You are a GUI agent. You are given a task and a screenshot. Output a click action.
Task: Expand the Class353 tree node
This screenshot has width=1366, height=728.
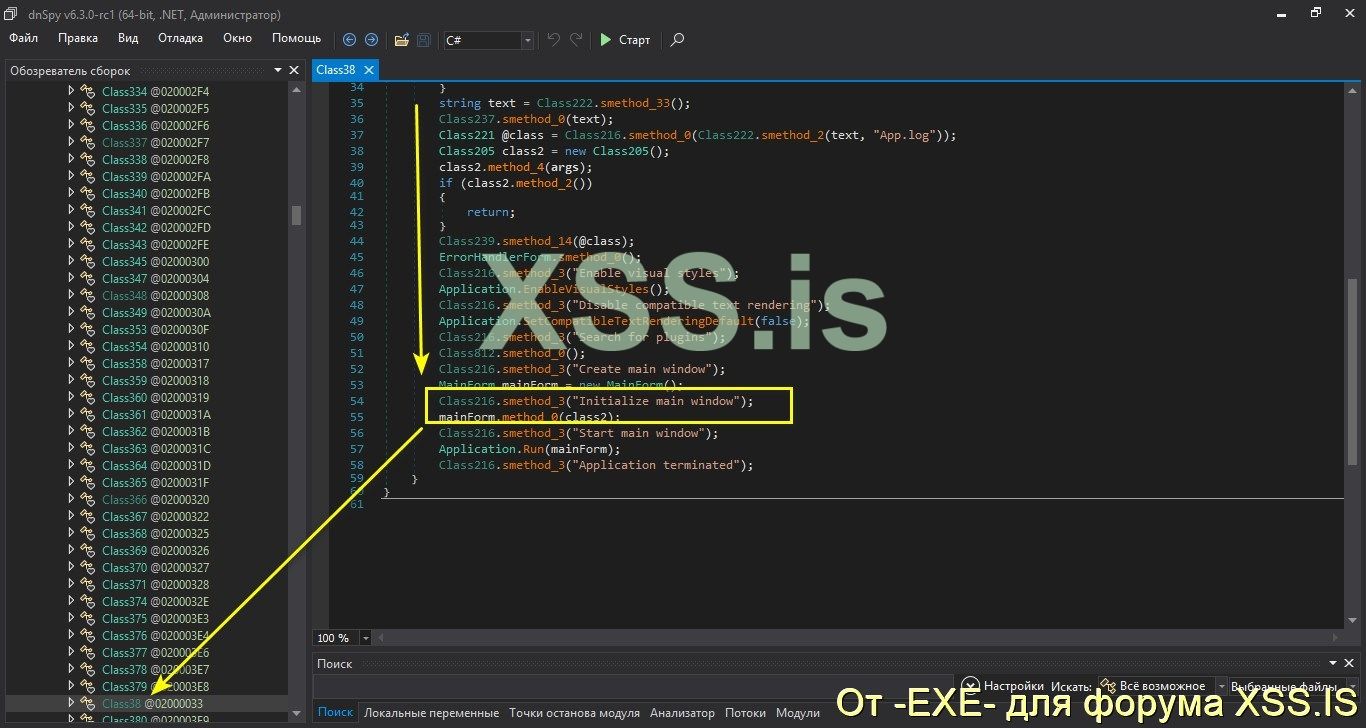[x=71, y=329]
